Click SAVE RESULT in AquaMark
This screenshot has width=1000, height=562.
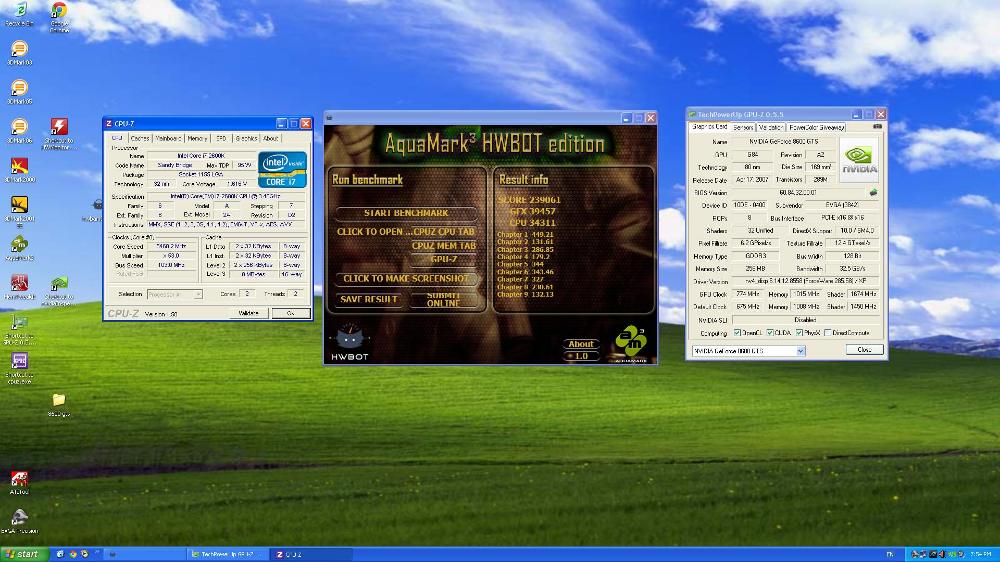click(369, 299)
